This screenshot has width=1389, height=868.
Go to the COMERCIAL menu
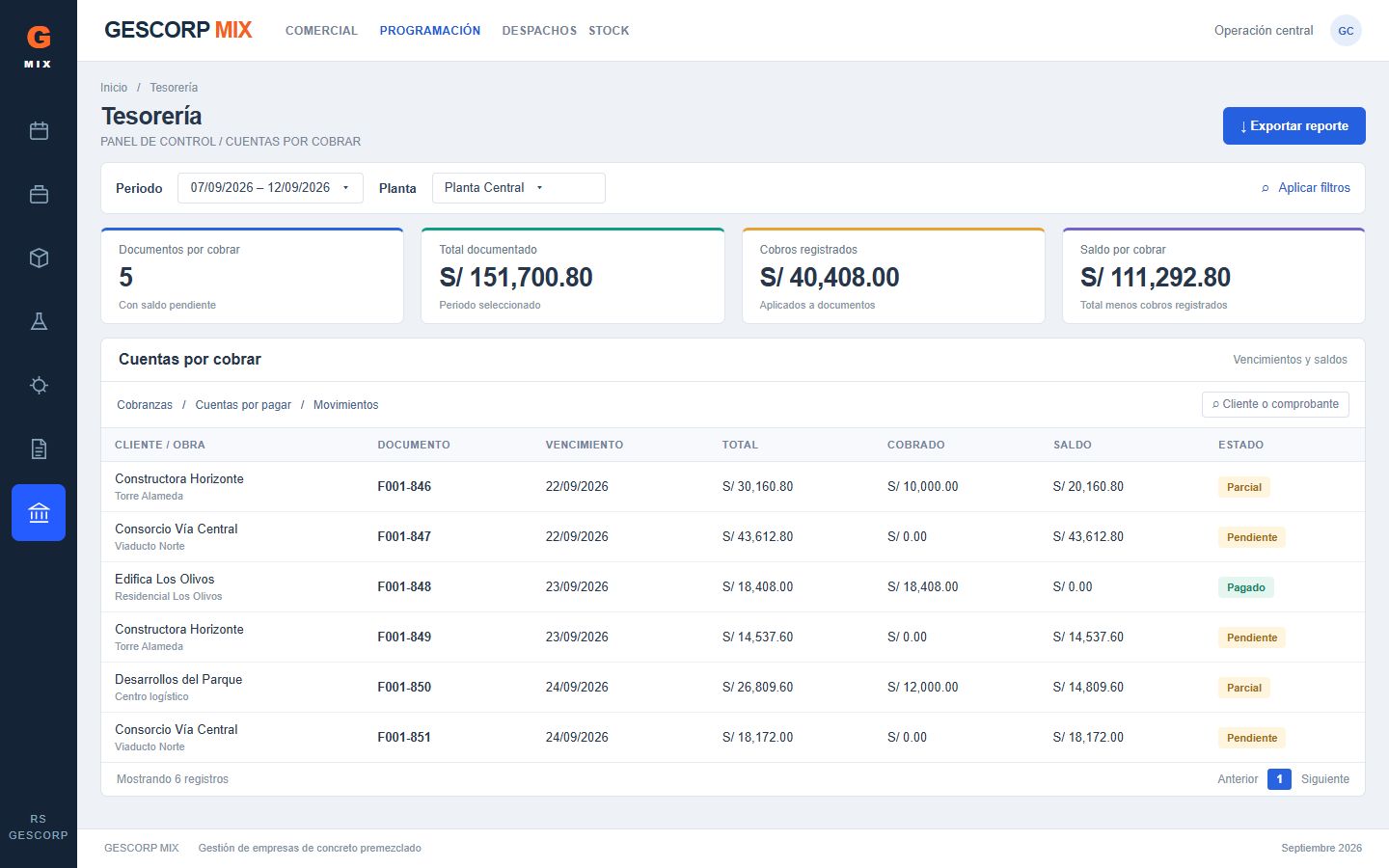pyautogui.click(x=321, y=31)
